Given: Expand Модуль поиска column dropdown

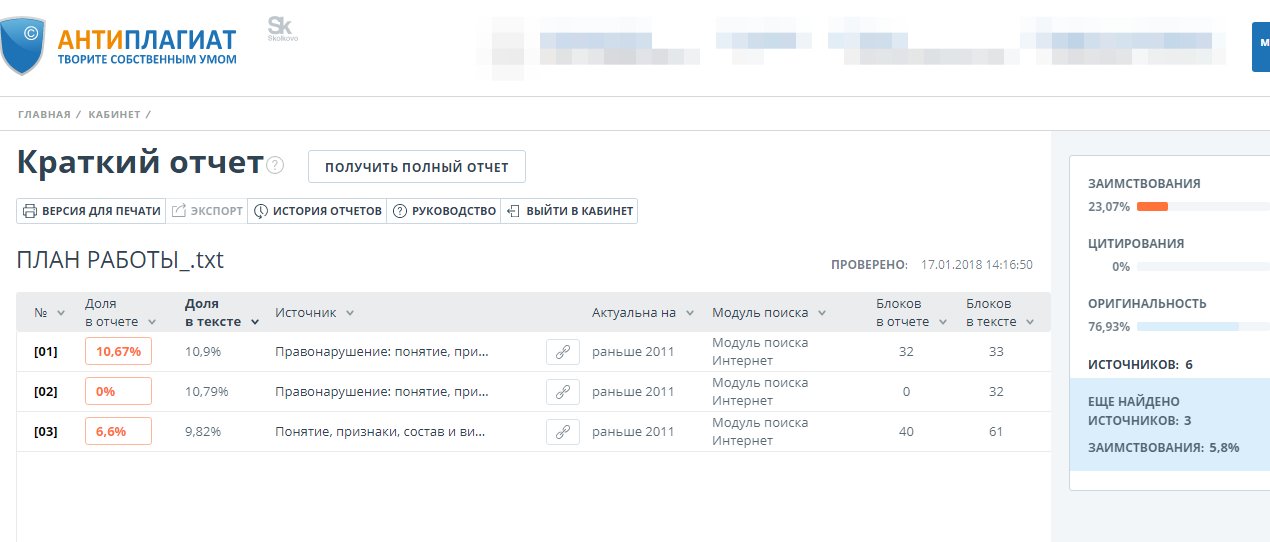Looking at the screenshot, I should point(820,313).
